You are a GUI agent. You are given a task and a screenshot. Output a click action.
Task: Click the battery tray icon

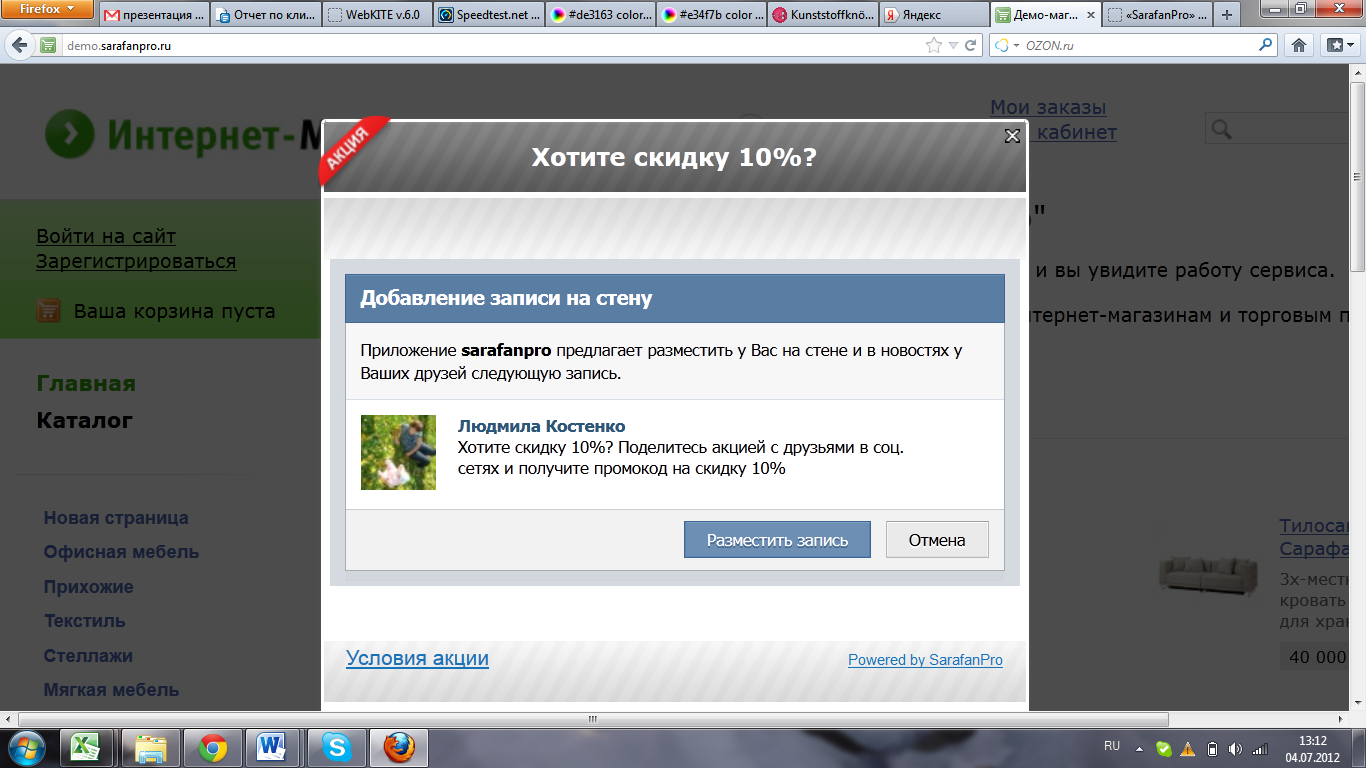tap(1212, 748)
